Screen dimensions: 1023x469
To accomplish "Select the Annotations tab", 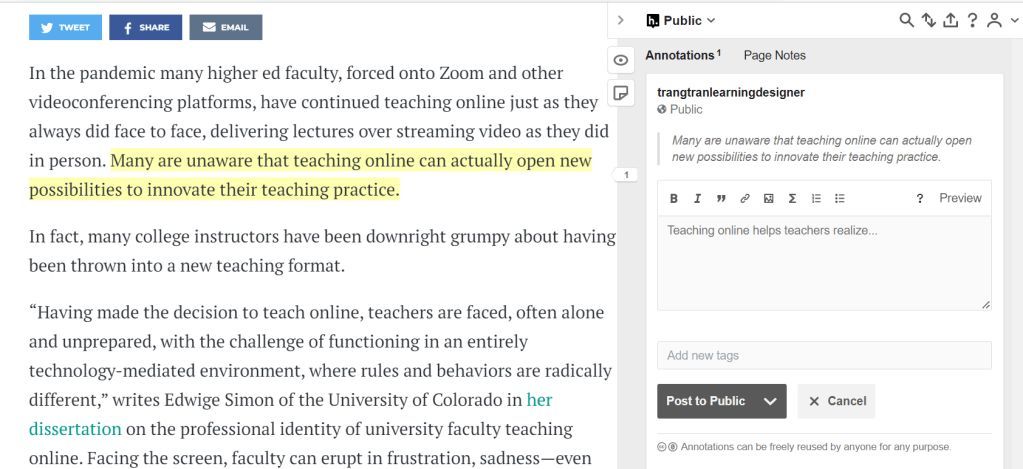I will click(x=680, y=55).
